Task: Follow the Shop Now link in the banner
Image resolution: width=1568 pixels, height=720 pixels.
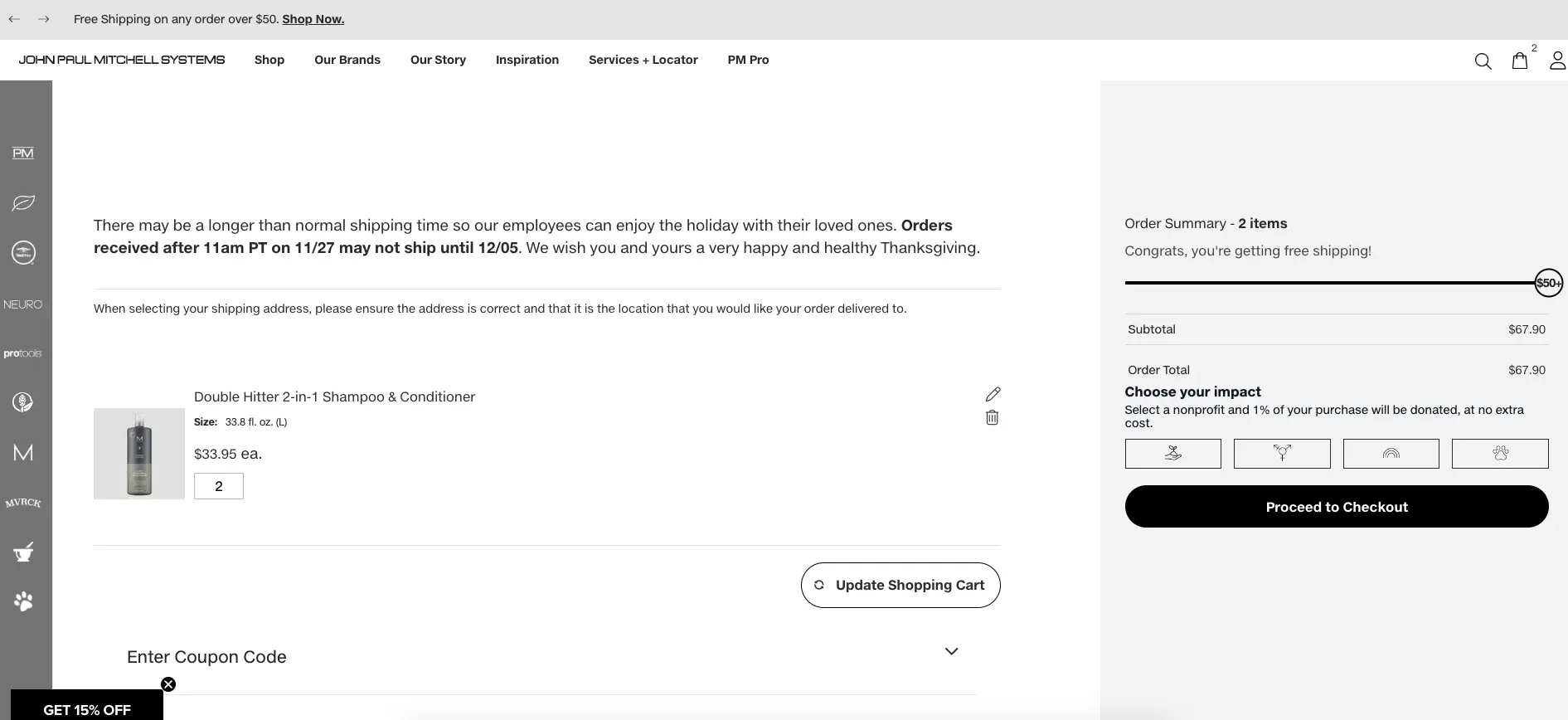Action: [313, 19]
